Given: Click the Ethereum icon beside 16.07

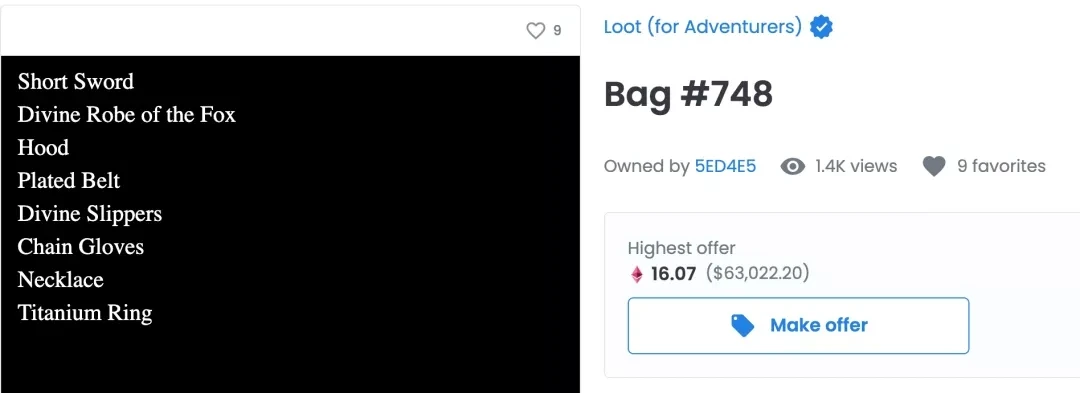Looking at the screenshot, I should [x=637, y=275].
